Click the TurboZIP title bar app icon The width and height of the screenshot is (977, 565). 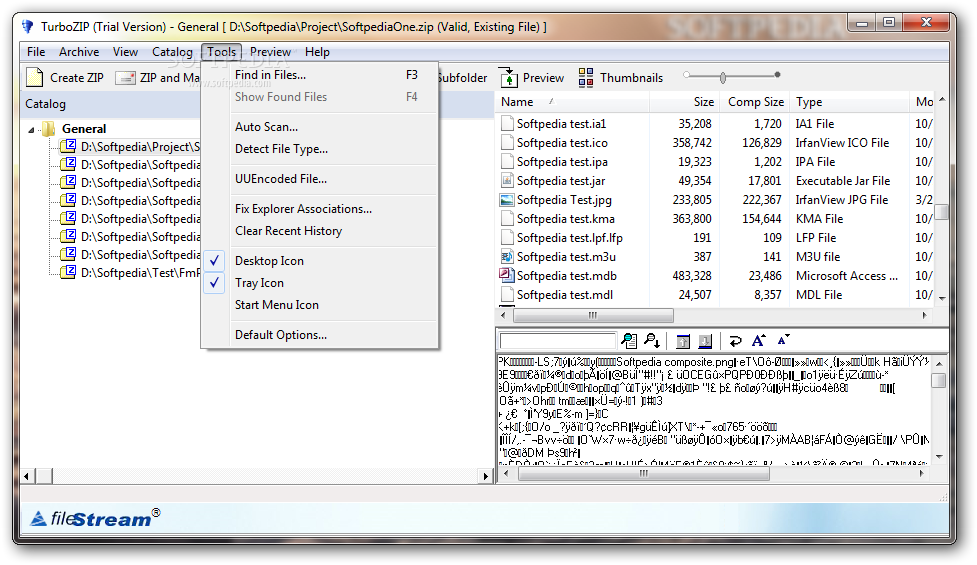tap(27, 27)
